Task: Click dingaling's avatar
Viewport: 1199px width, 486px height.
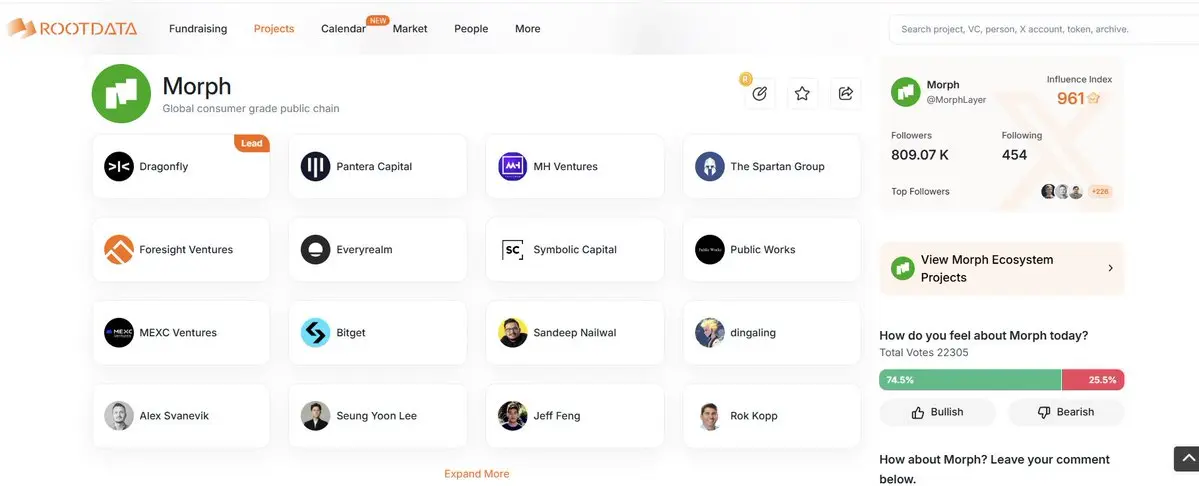Action: (x=710, y=333)
